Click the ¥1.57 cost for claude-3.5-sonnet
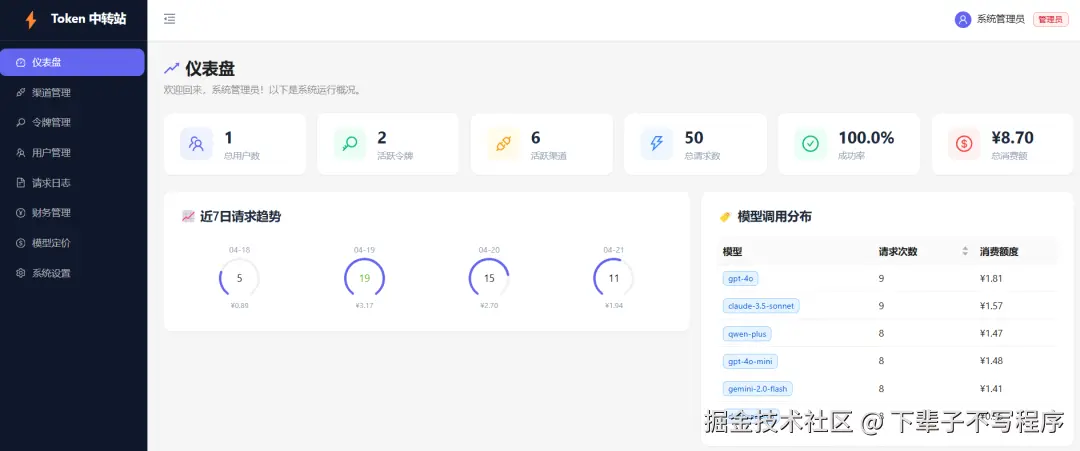 point(990,306)
